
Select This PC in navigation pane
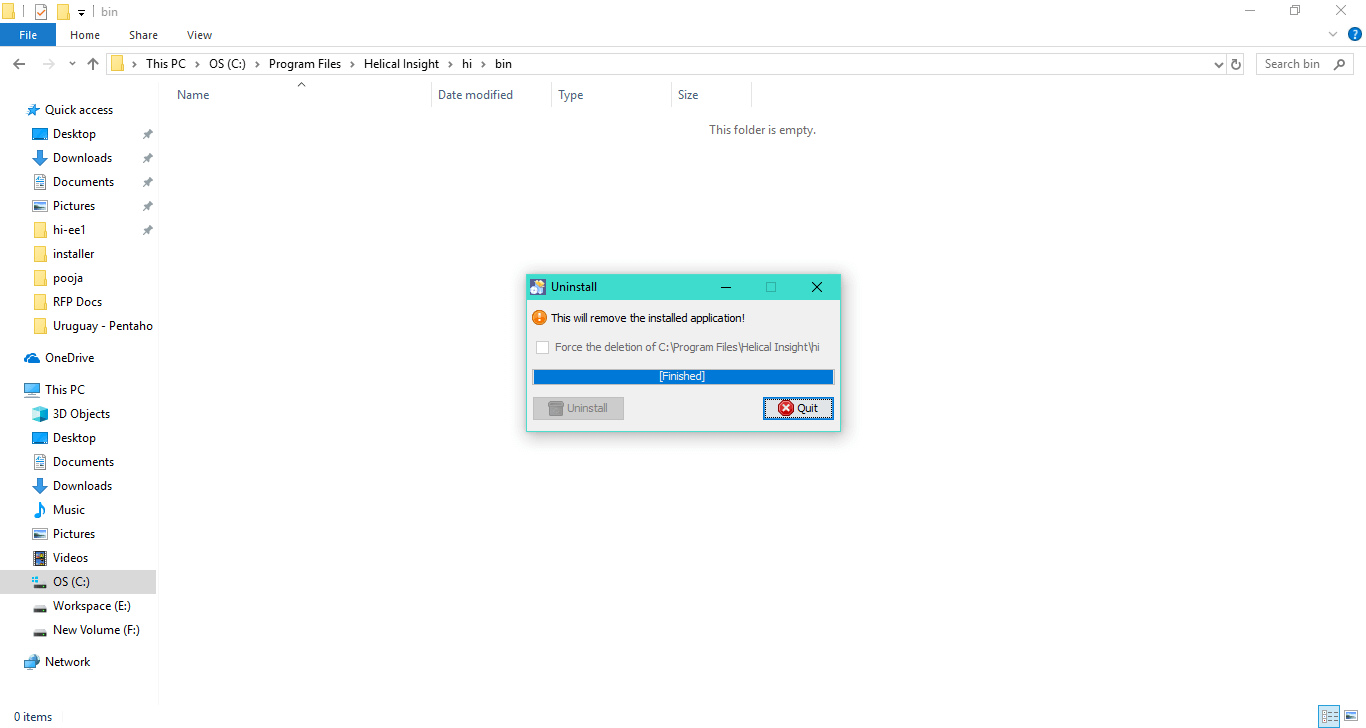[x=64, y=390]
